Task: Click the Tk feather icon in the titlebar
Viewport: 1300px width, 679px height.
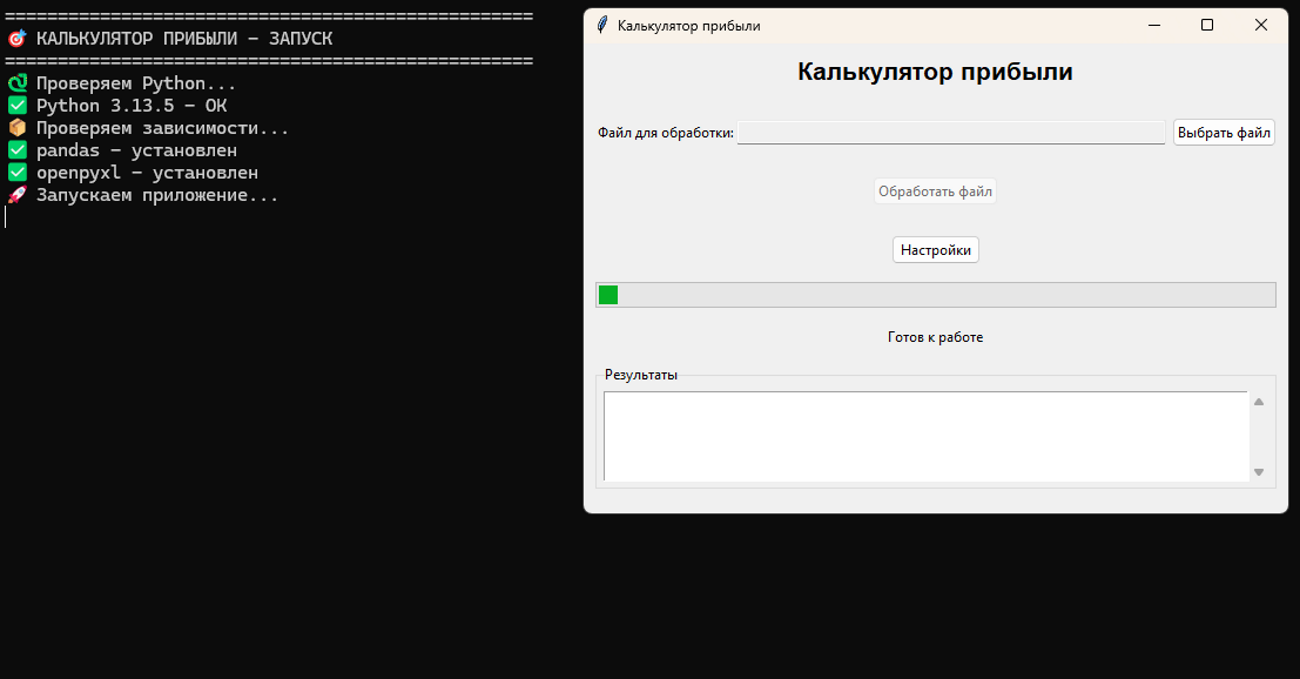Action: pos(601,25)
